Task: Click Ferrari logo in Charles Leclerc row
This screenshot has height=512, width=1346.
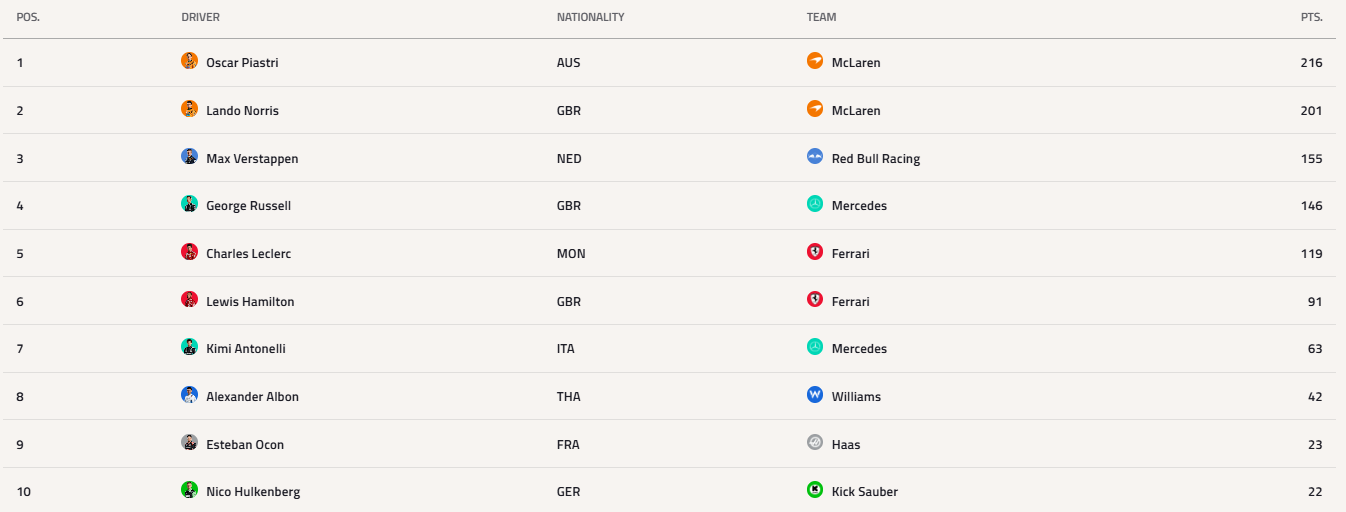Action: [815, 252]
